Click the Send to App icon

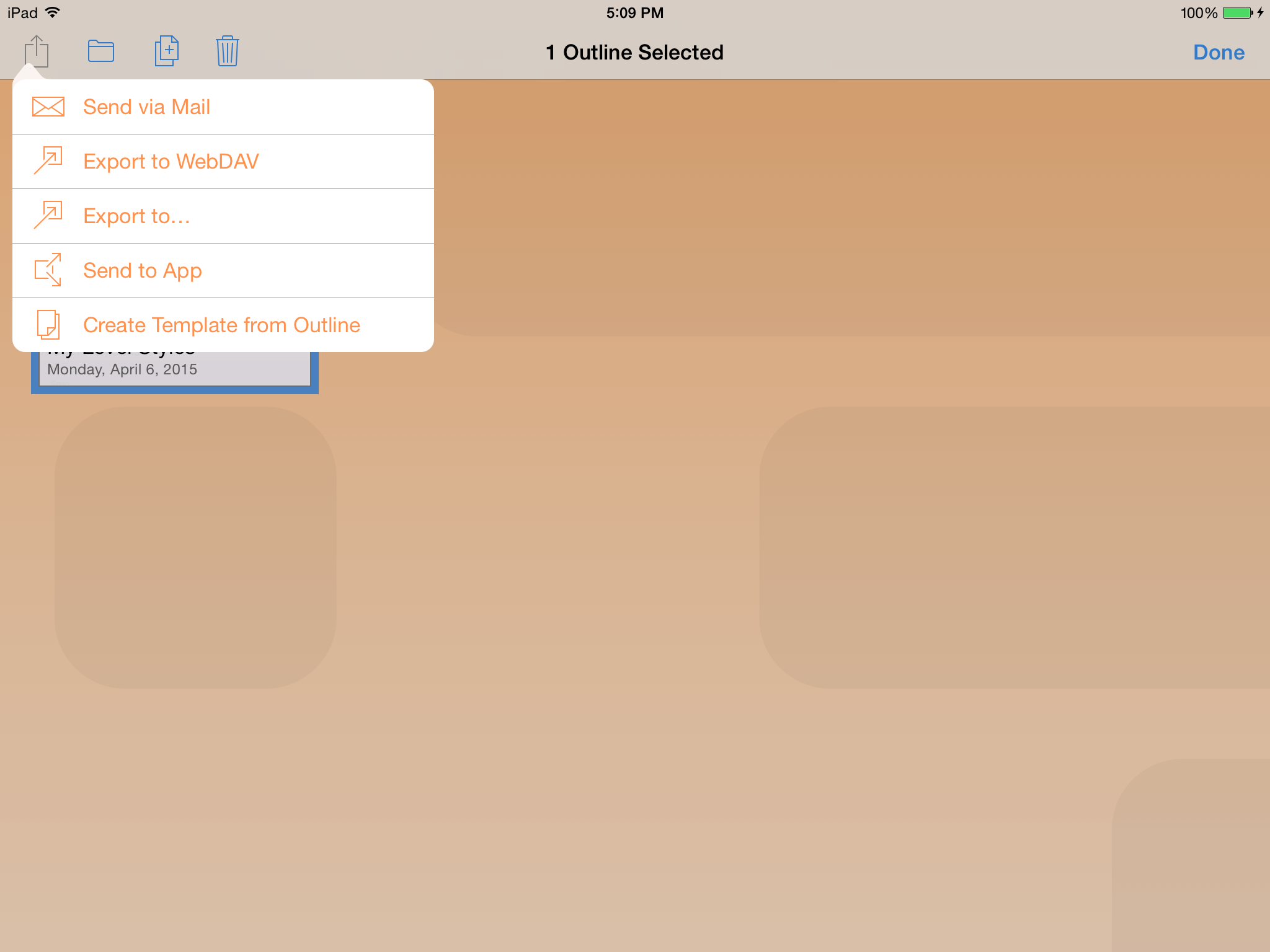pos(48,270)
